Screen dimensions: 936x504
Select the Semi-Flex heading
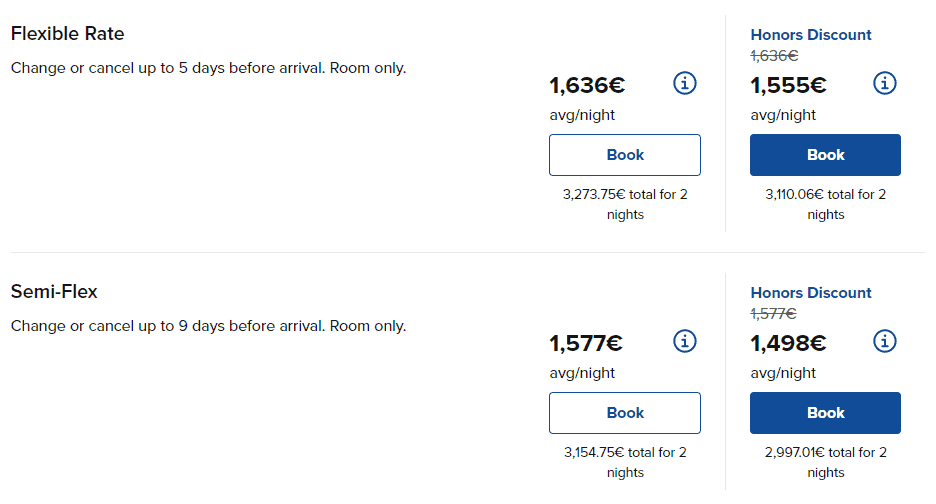(54, 292)
